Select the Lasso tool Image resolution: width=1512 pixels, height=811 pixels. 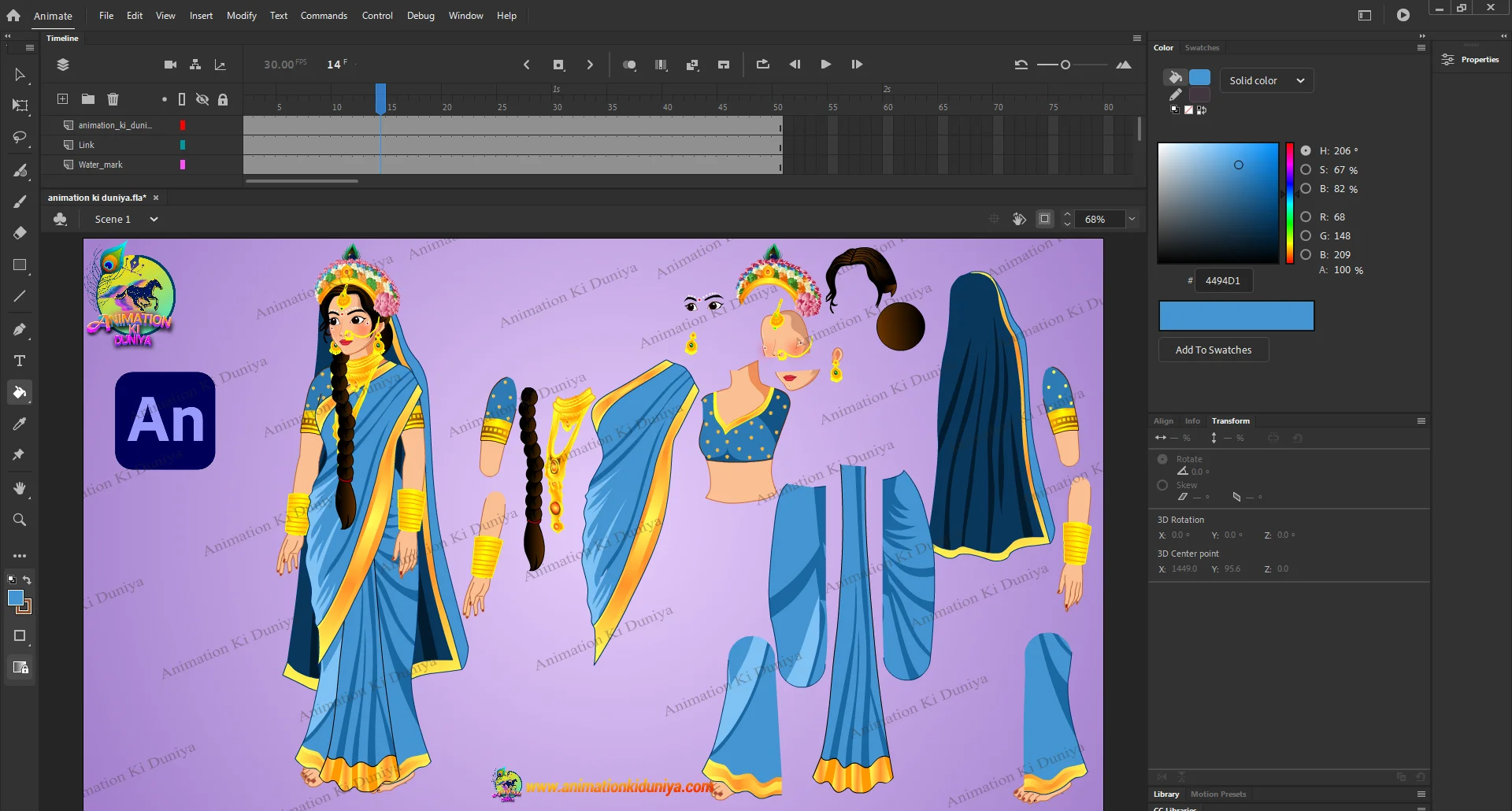(x=20, y=138)
